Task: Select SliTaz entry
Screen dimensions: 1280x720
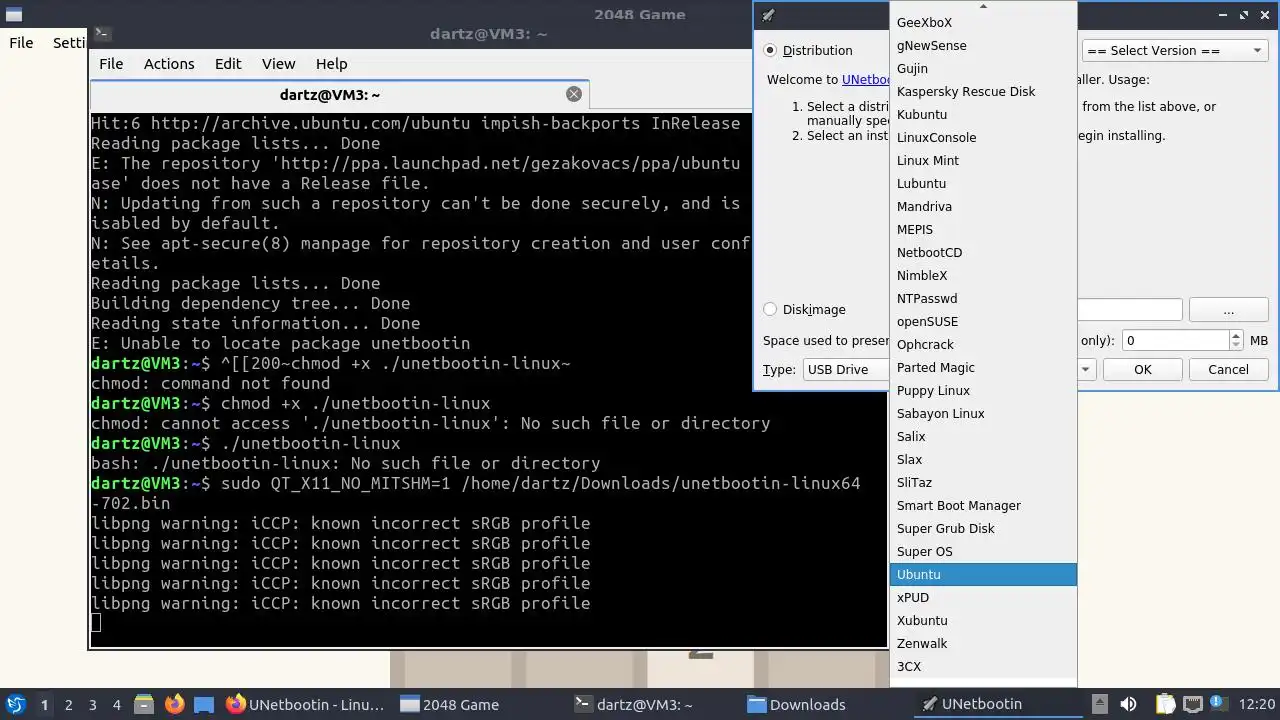Action: click(x=983, y=482)
